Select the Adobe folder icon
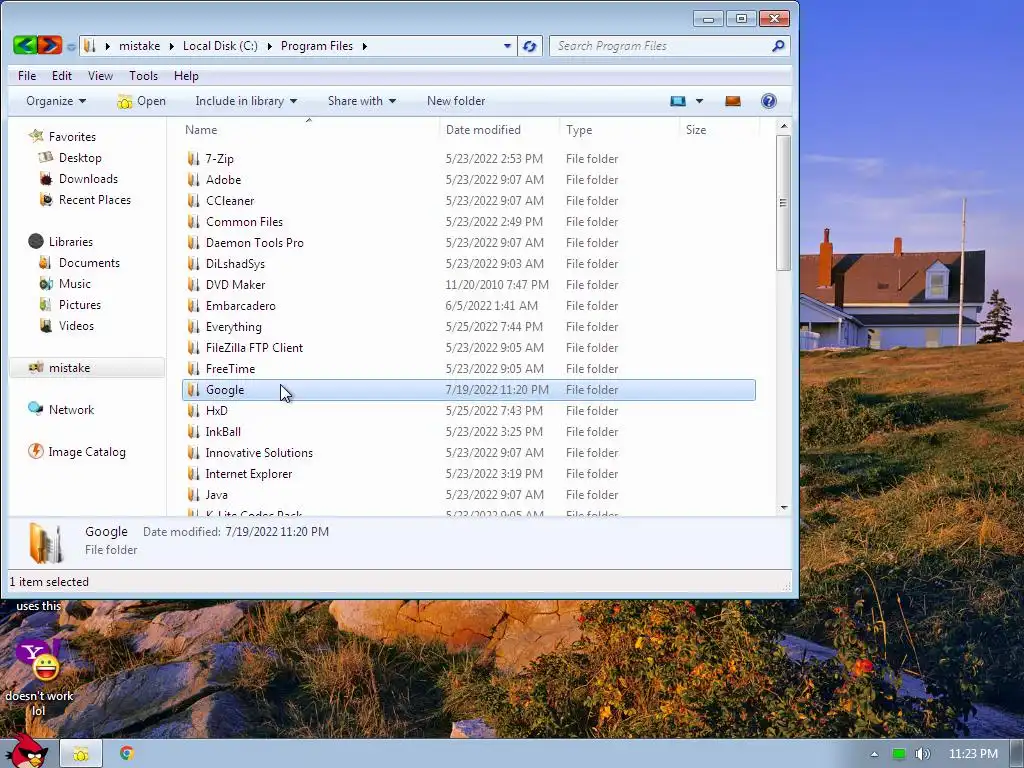The height and width of the screenshot is (768, 1024). click(x=193, y=180)
